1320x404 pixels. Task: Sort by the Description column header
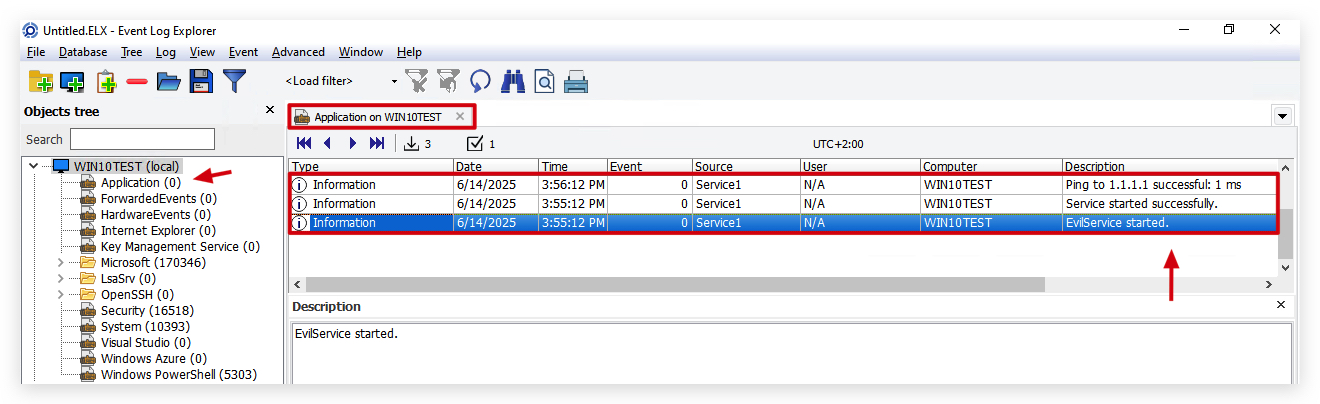(x=1170, y=166)
